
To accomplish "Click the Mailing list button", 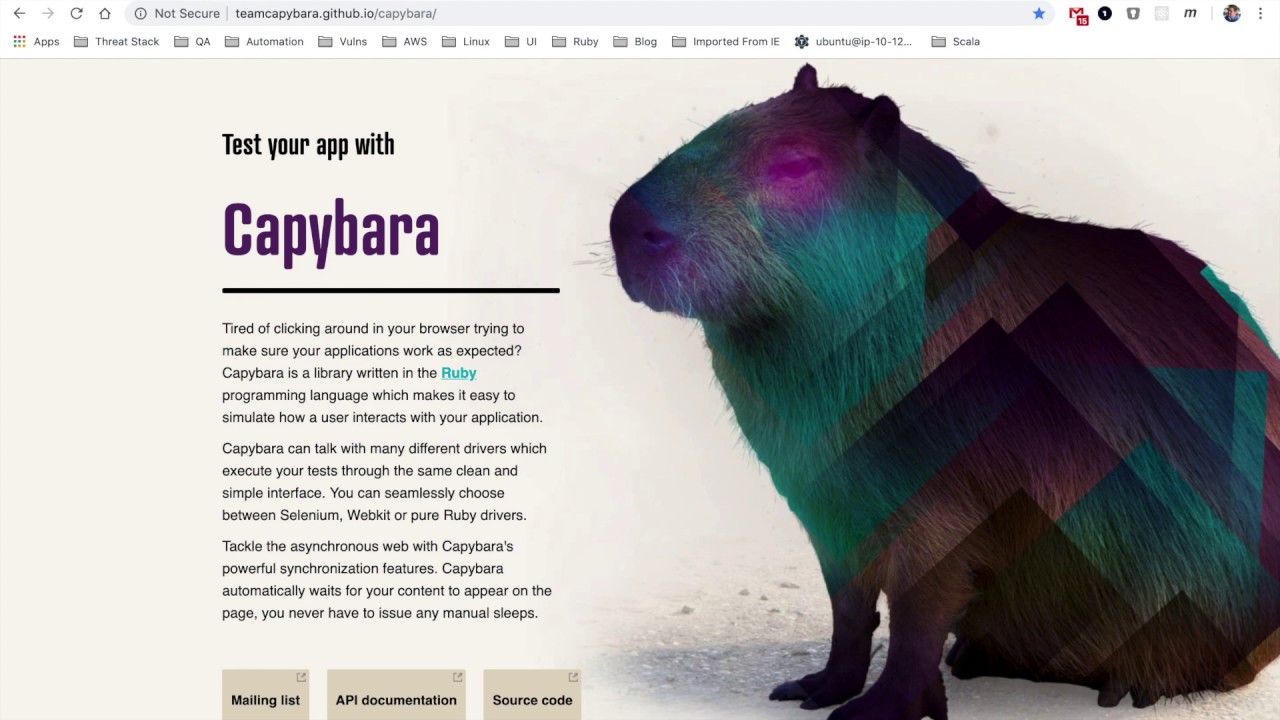I will click(x=265, y=699).
